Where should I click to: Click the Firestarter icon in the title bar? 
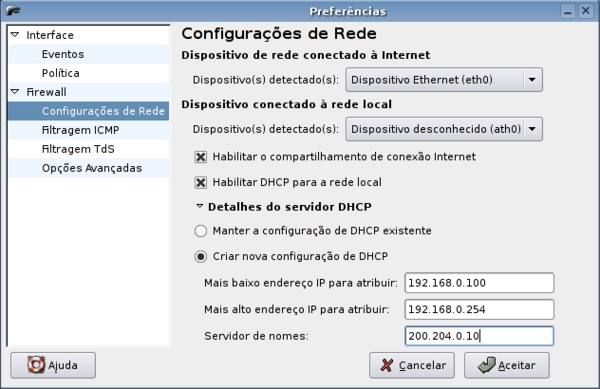13,11
